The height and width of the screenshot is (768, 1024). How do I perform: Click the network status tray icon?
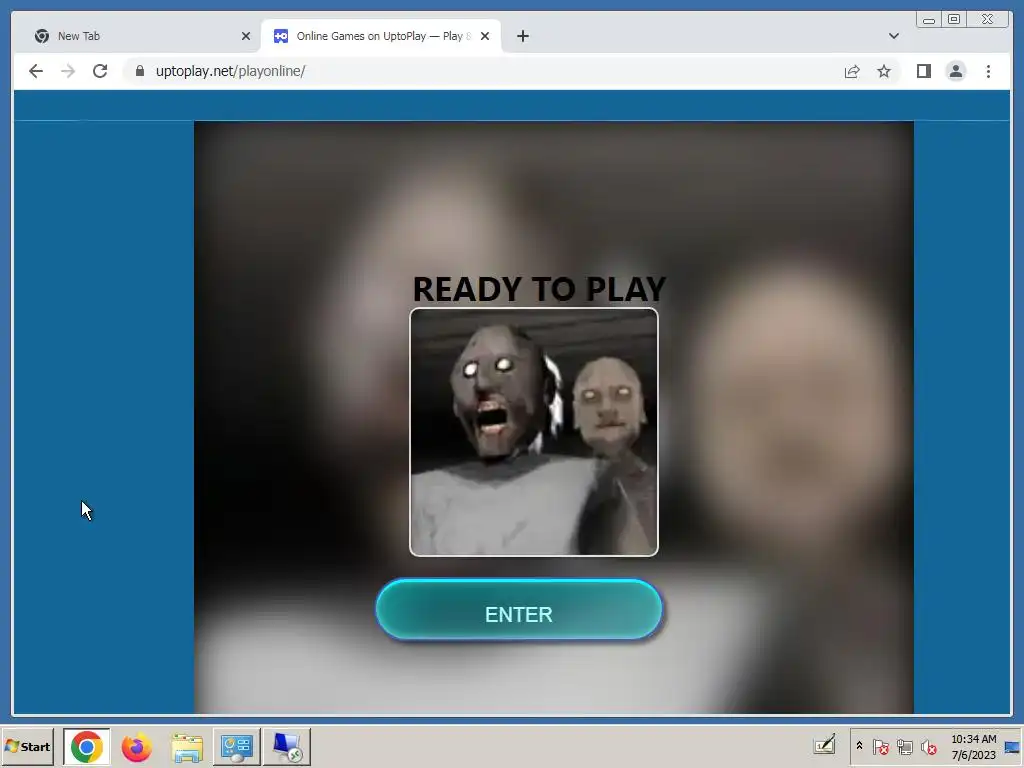coord(904,746)
